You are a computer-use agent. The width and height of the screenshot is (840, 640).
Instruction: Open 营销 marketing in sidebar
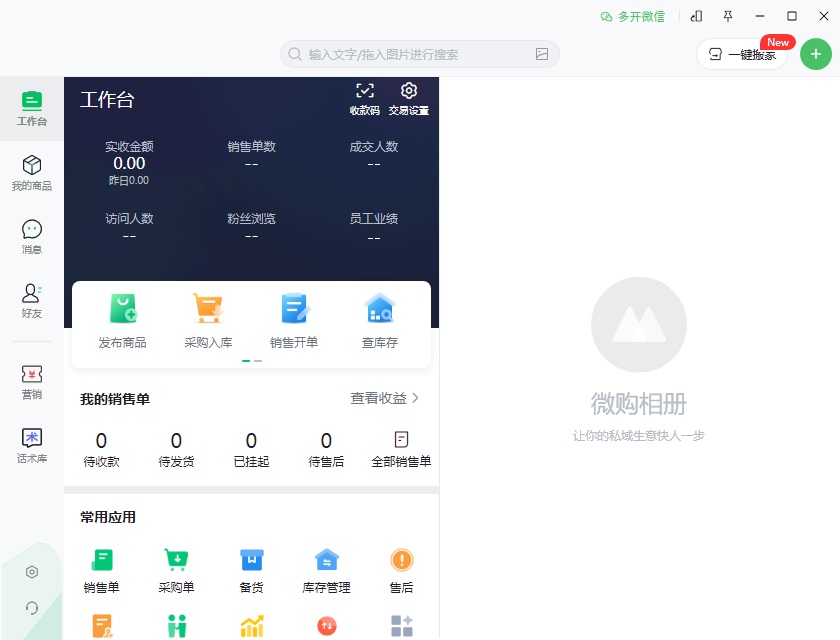click(32, 382)
